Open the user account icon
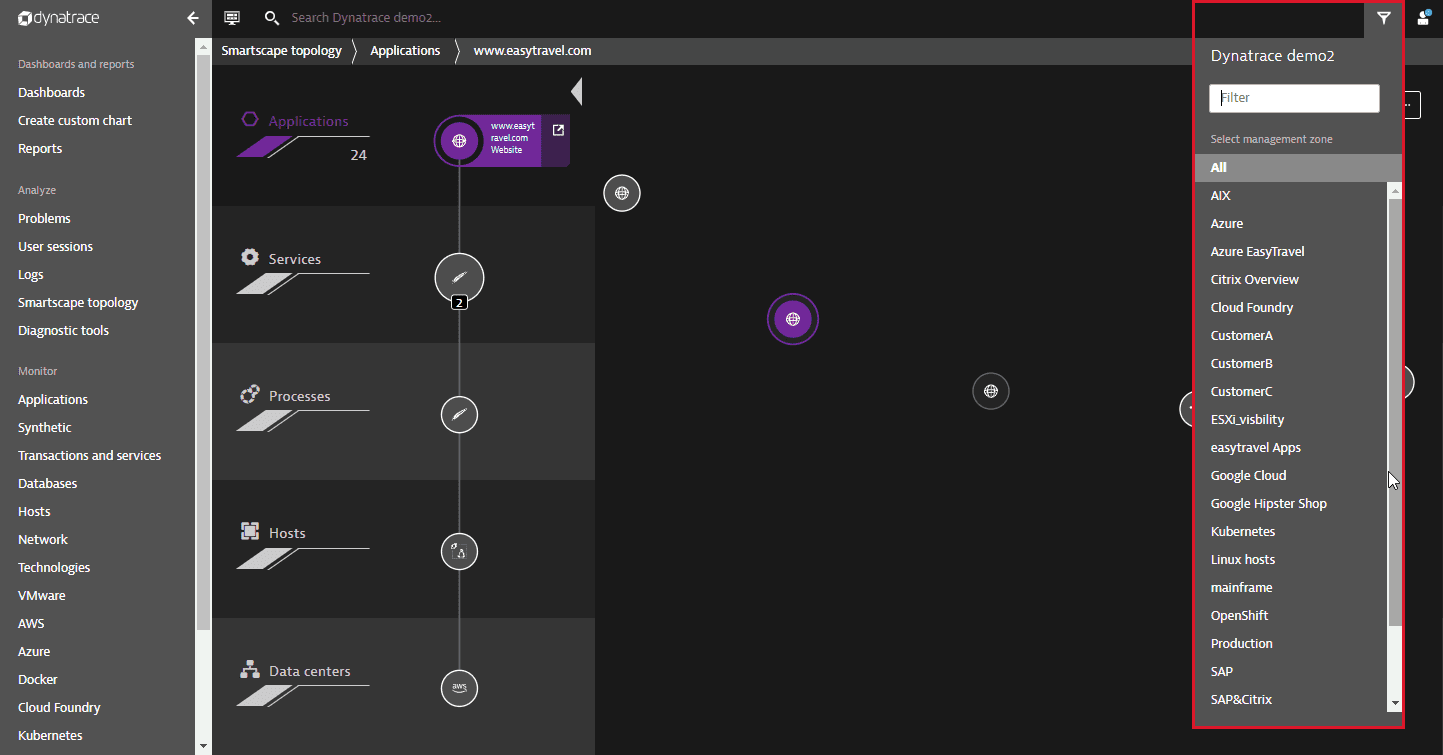Viewport: 1443px width, 755px height. tap(1423, 18)
